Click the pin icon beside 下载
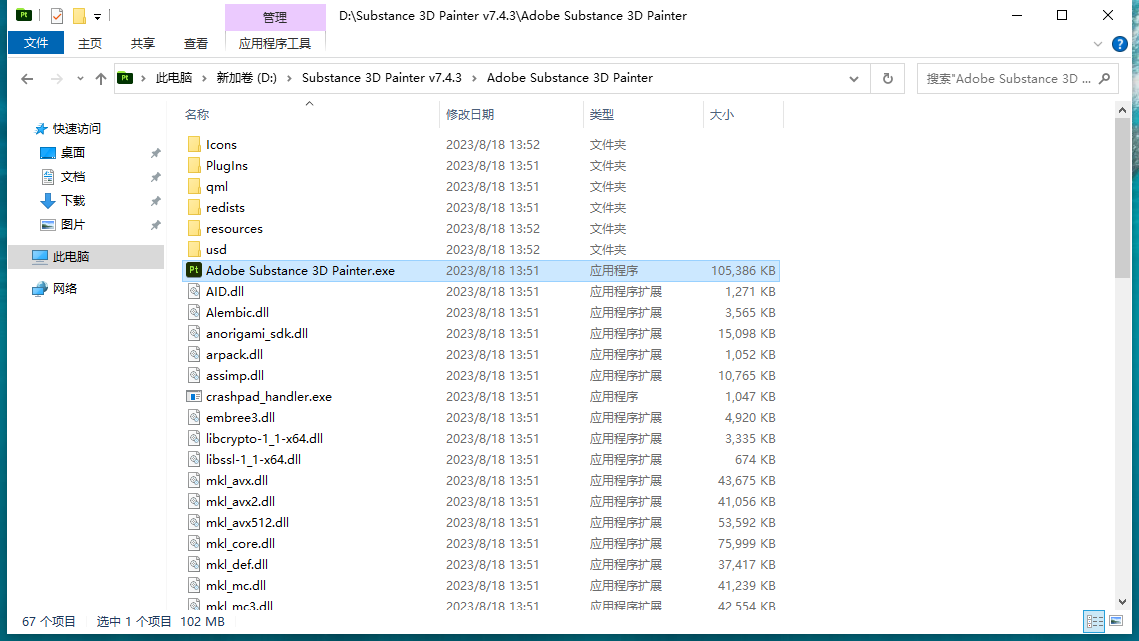 (155, 201)
